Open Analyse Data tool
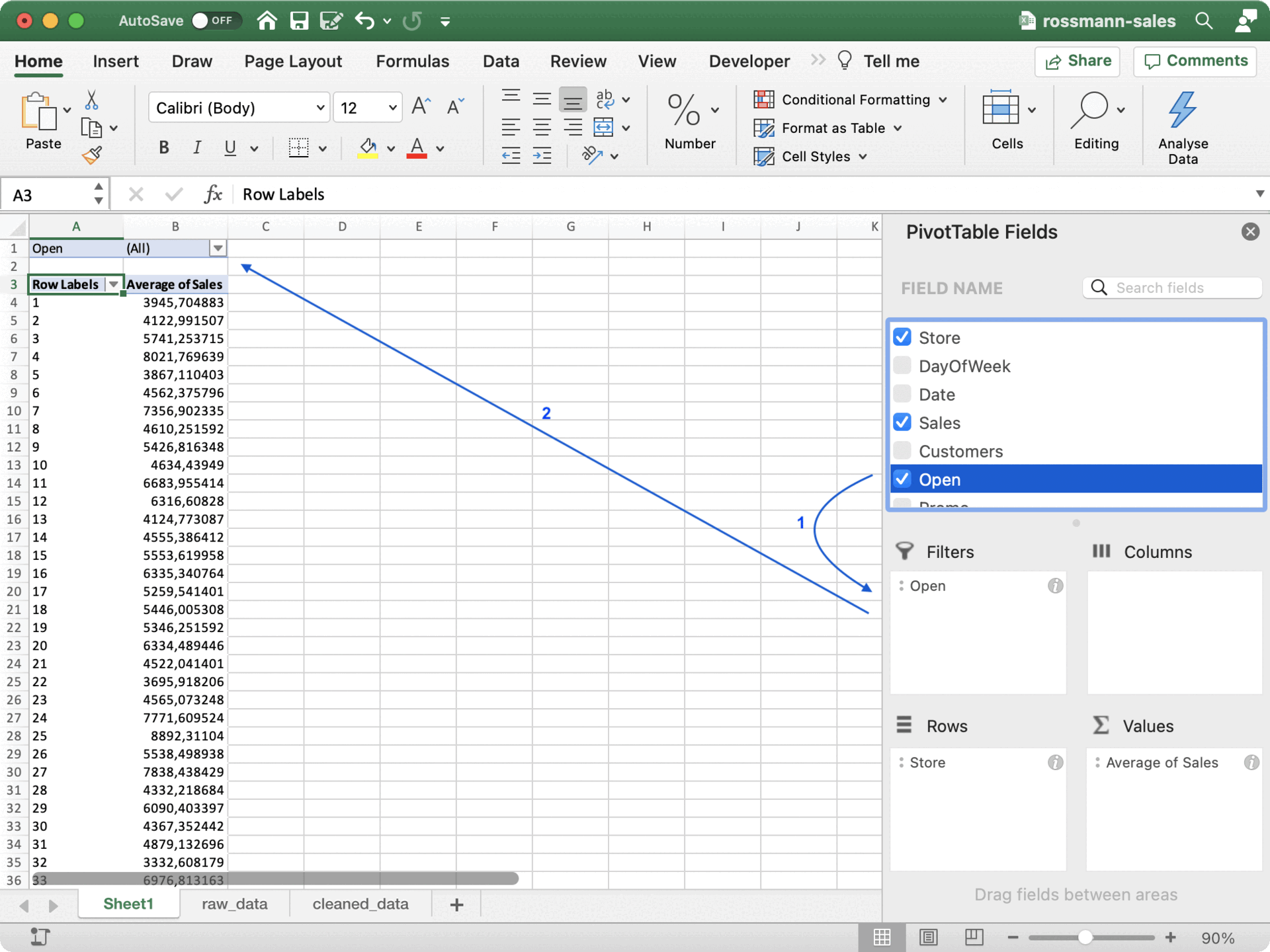 tap(1182, 127)
